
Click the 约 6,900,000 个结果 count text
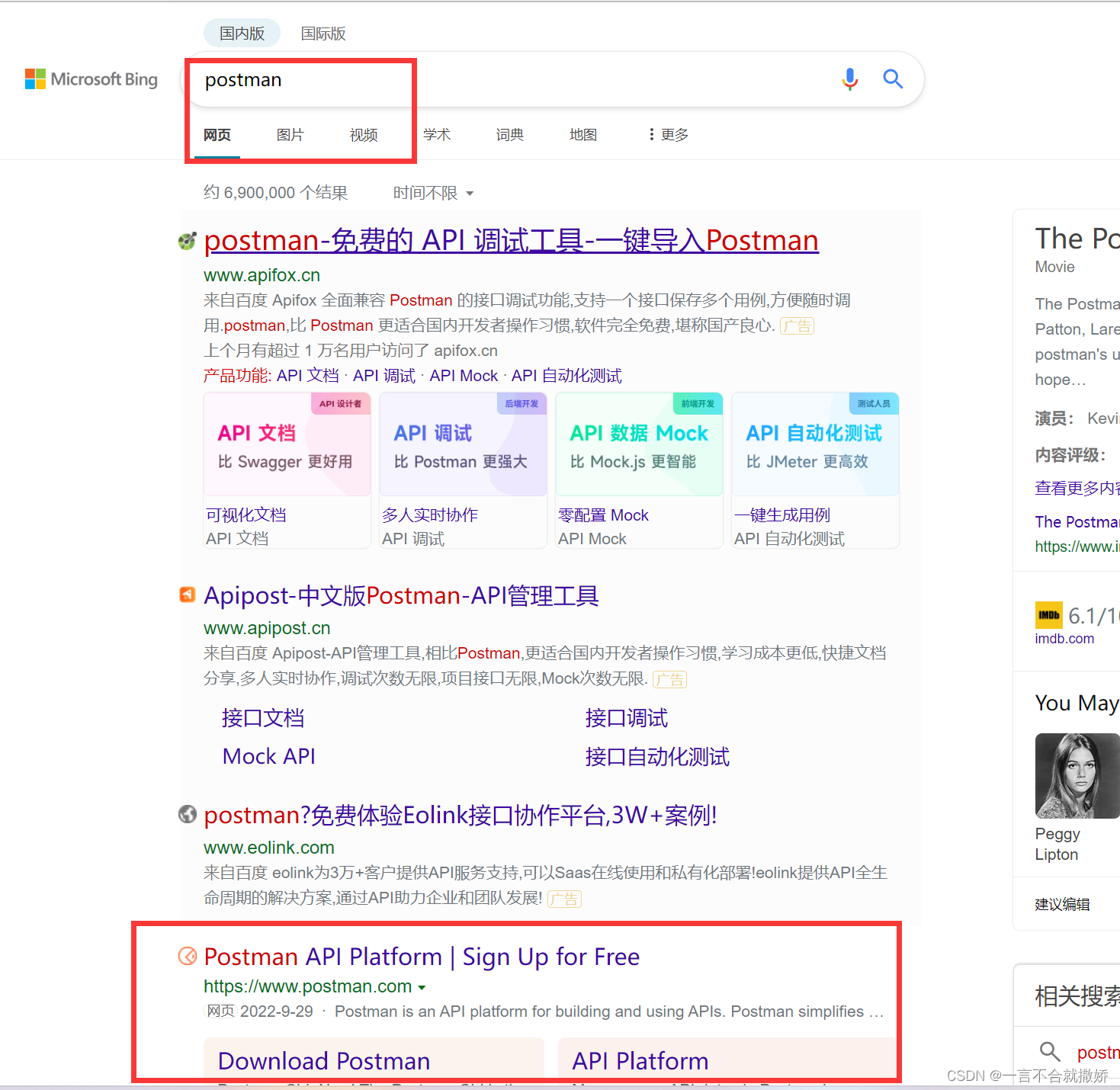click(276, 193)
